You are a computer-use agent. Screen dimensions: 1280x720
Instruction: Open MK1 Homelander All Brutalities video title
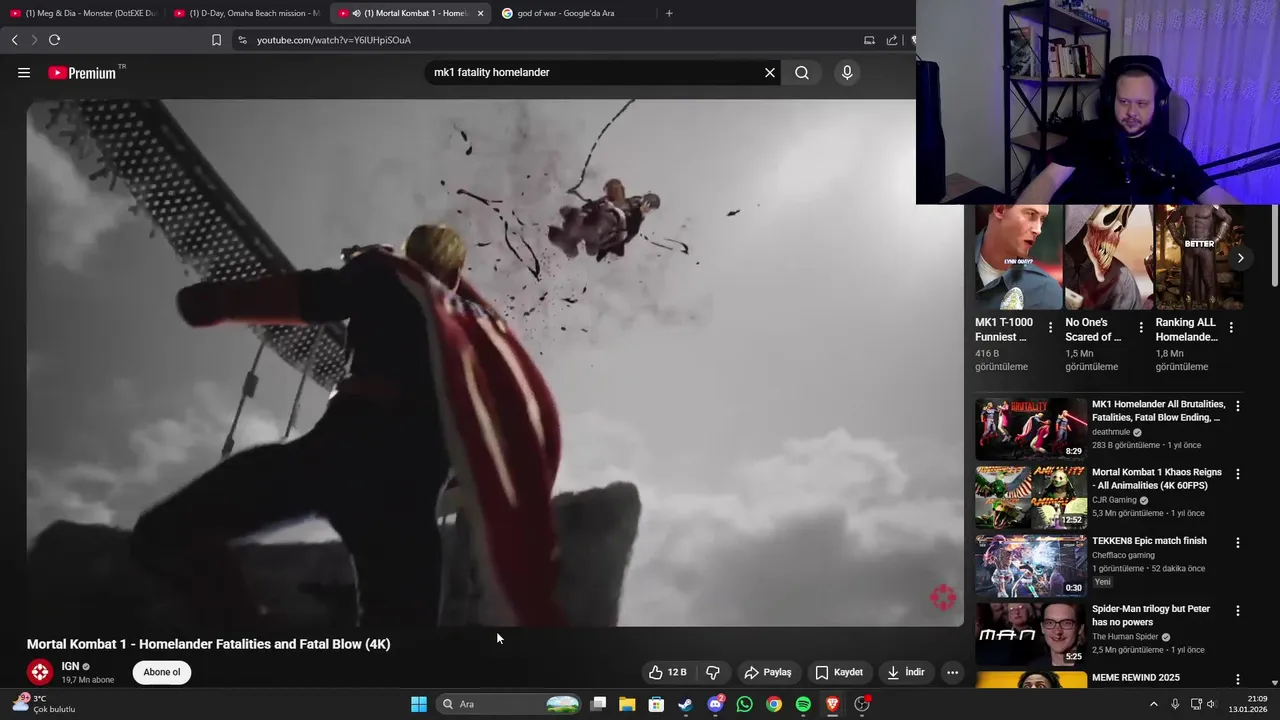1158,411
